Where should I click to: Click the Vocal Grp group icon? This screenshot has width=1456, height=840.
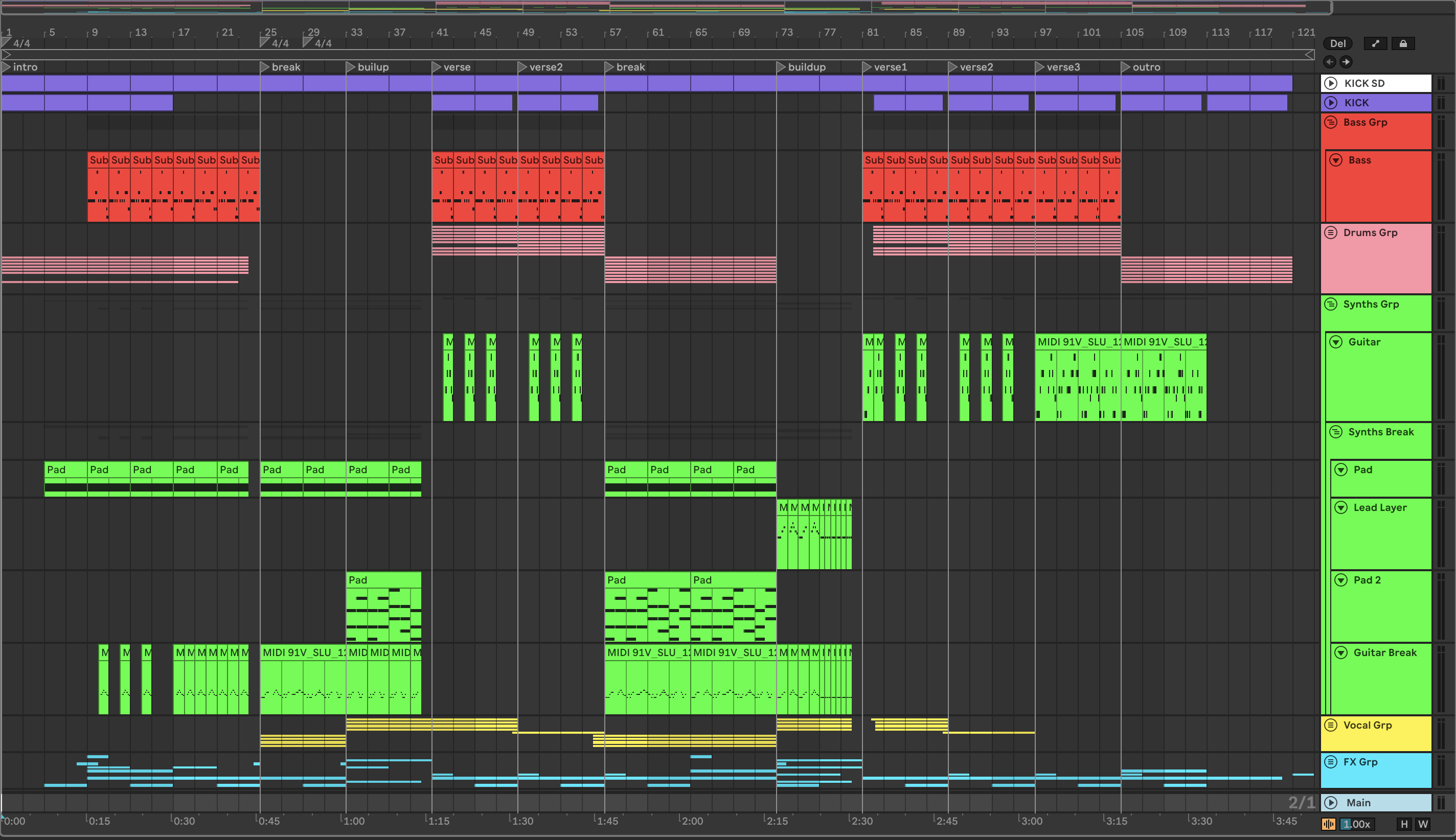(1331, 725)
